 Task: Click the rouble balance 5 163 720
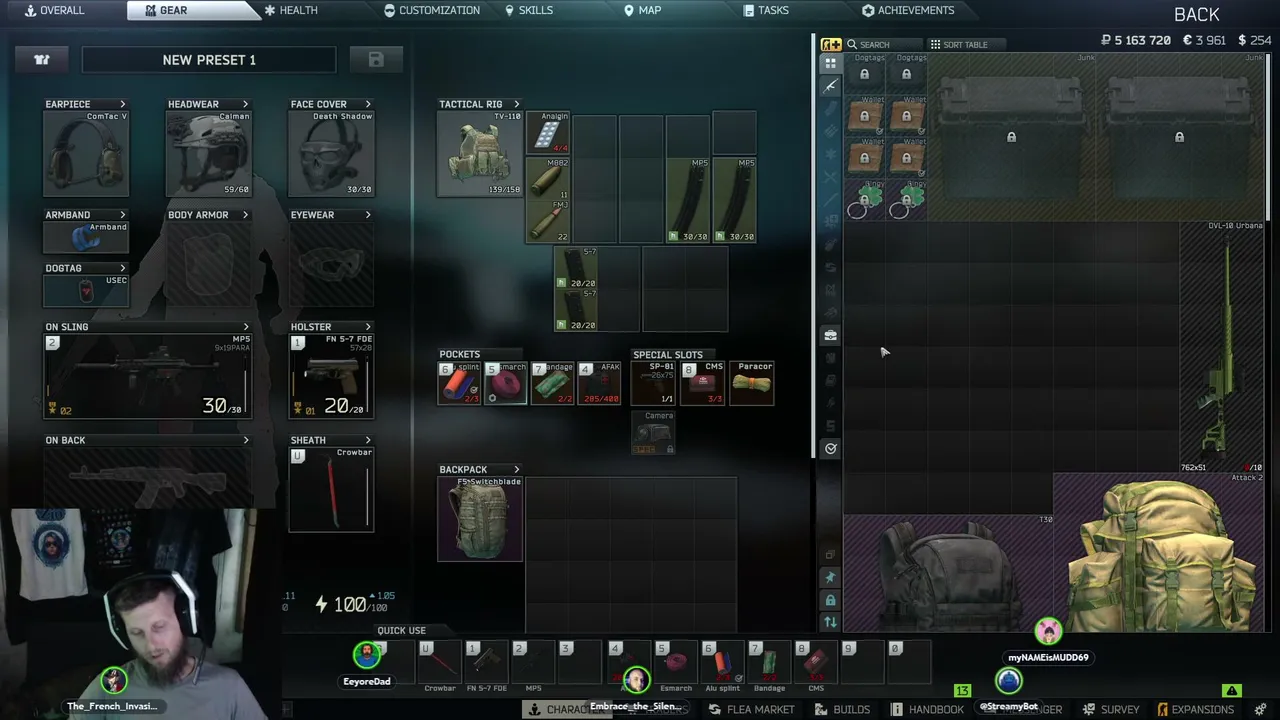coord(1135,40)
